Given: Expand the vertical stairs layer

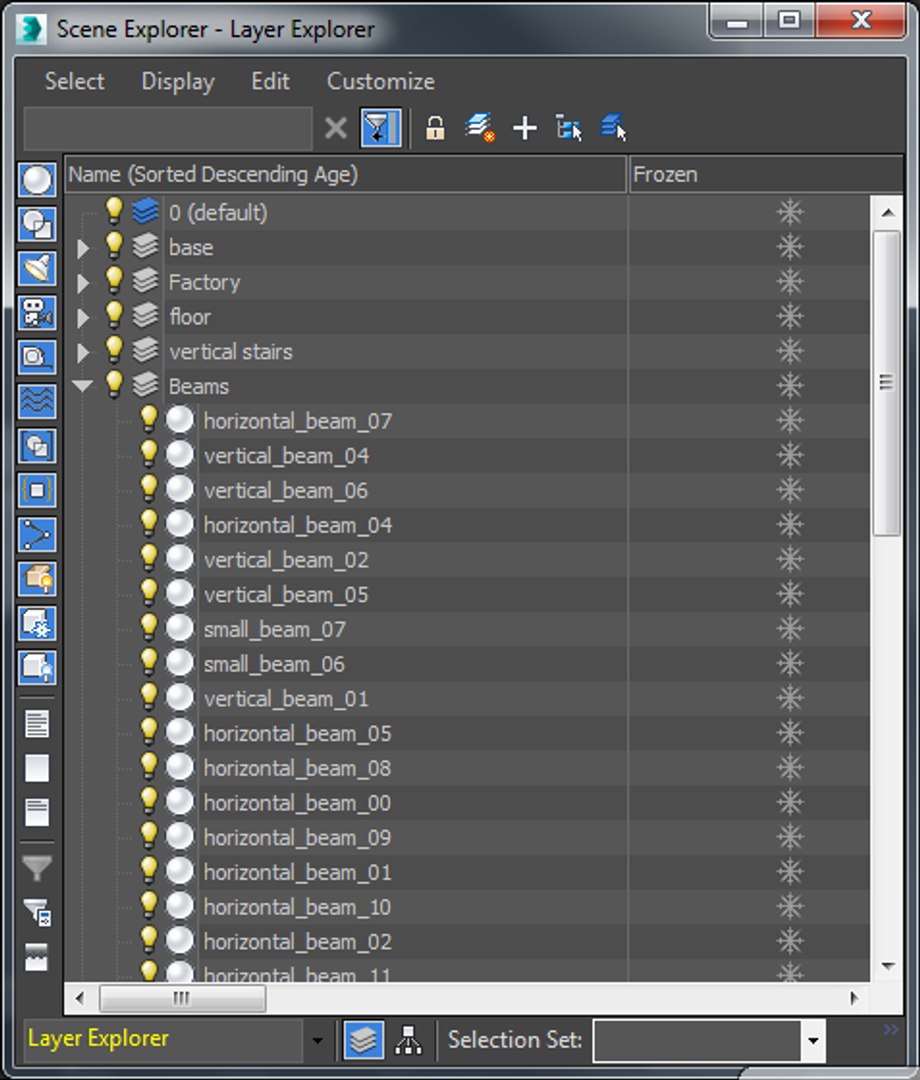Looking at the screenshot, I should tap(83, 352).
